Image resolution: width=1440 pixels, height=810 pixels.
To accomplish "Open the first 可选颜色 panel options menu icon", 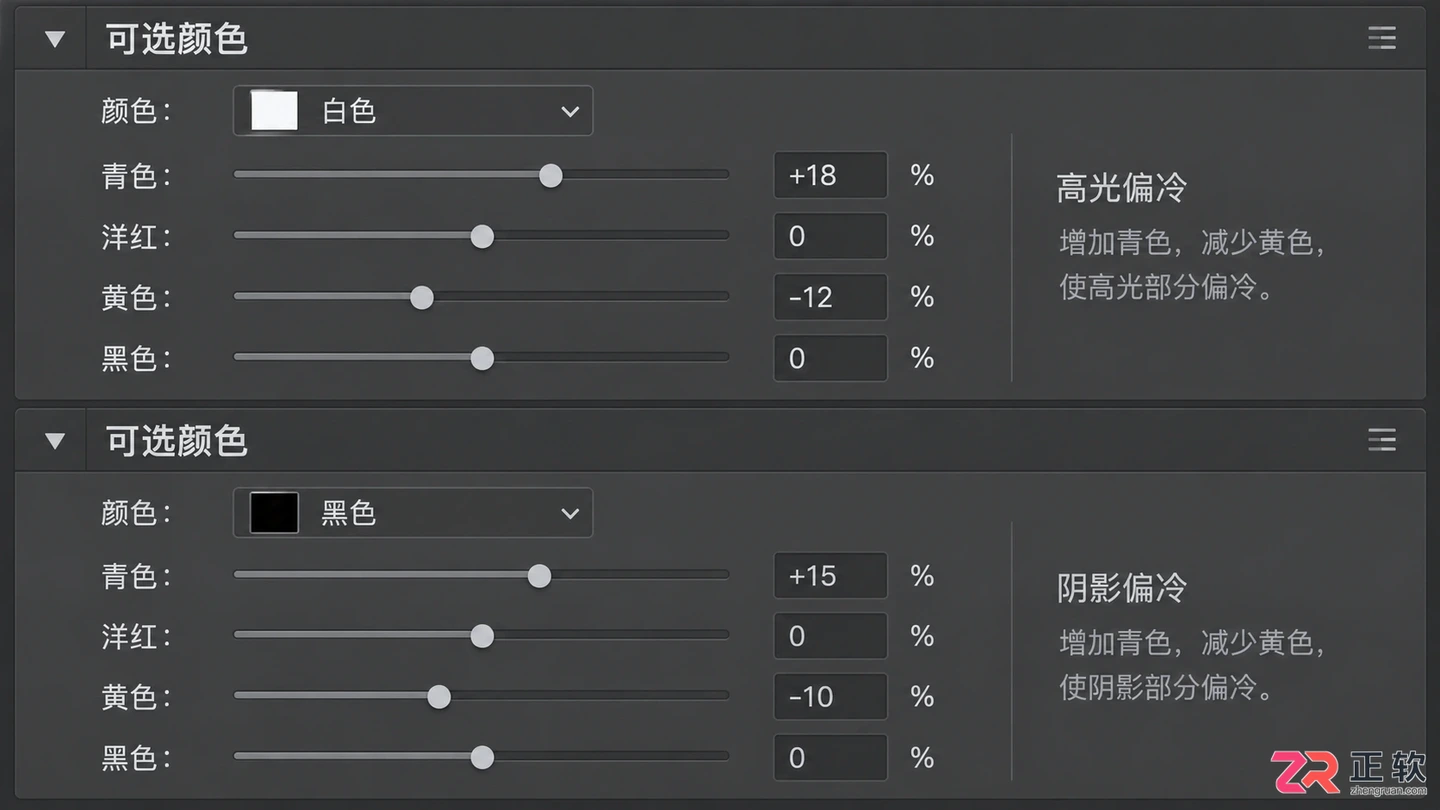I will [1381, 39].
